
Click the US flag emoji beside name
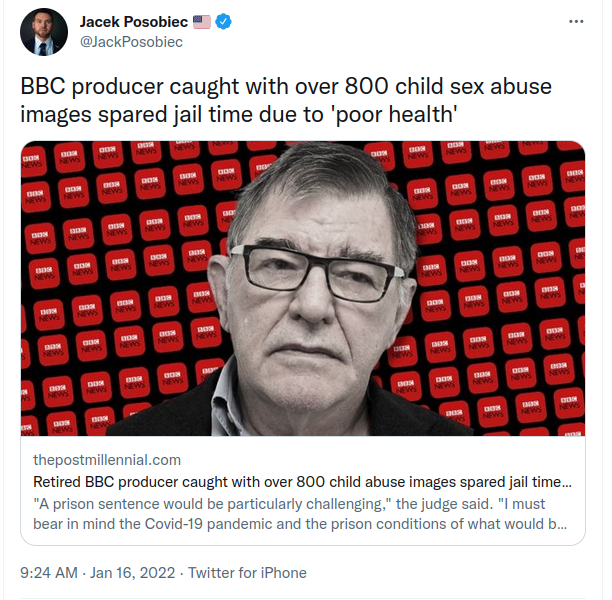201,22
